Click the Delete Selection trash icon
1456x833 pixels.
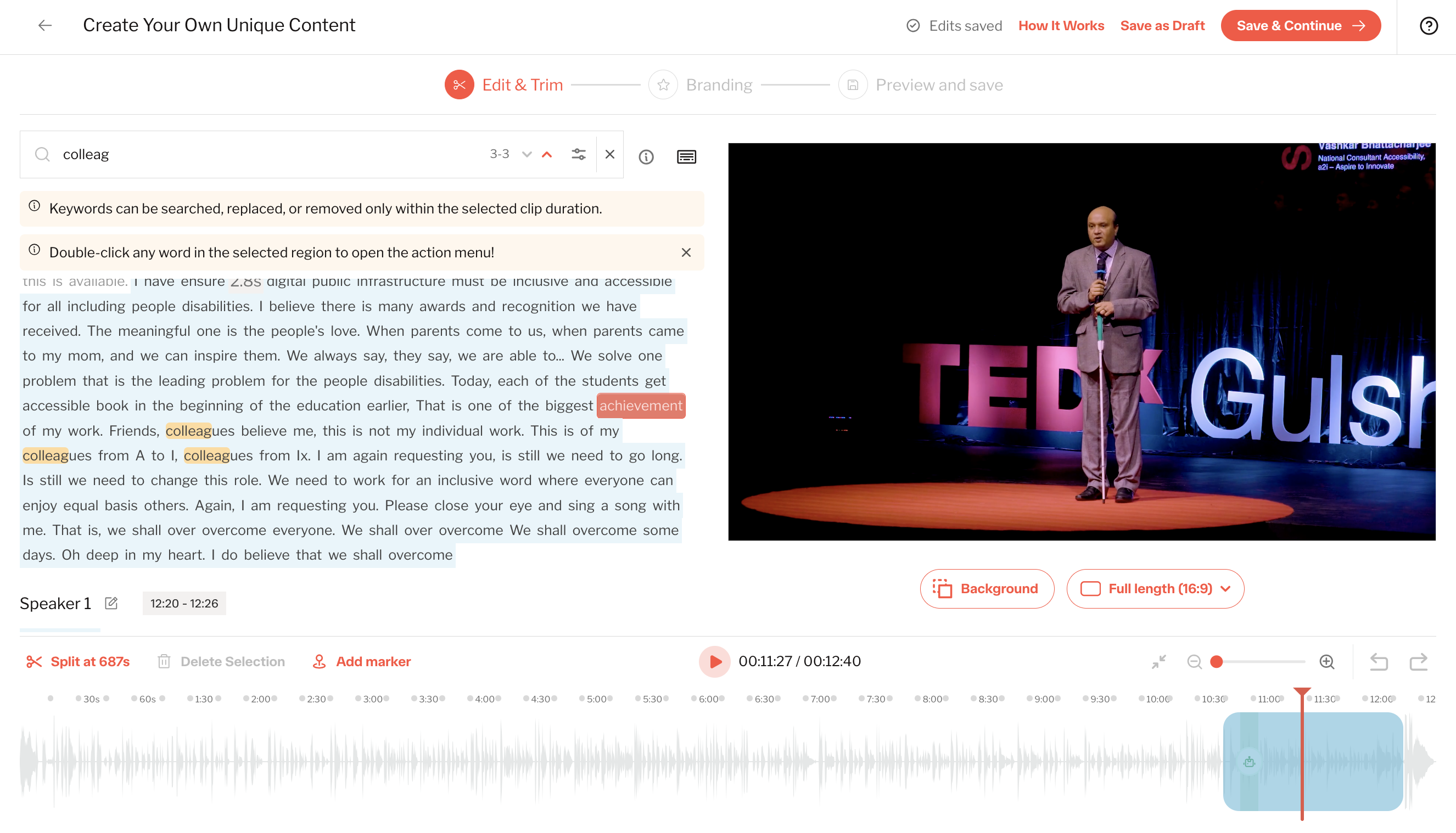[164, 661]
